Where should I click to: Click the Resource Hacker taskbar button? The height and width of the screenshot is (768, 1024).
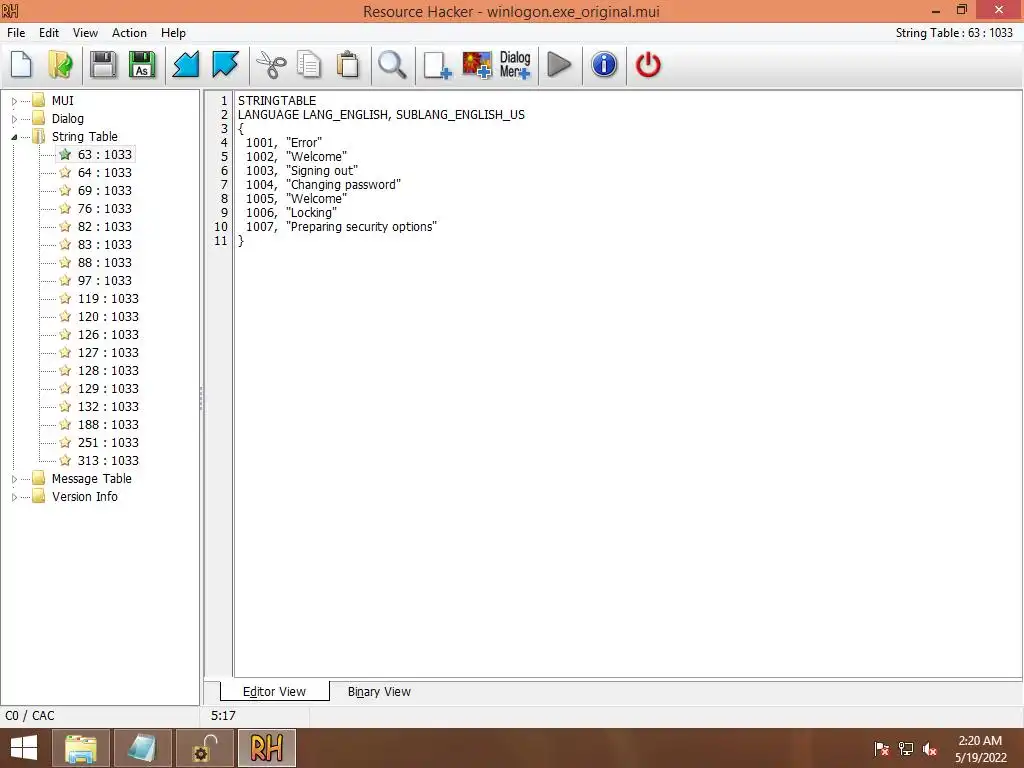[x=267, y=748]
